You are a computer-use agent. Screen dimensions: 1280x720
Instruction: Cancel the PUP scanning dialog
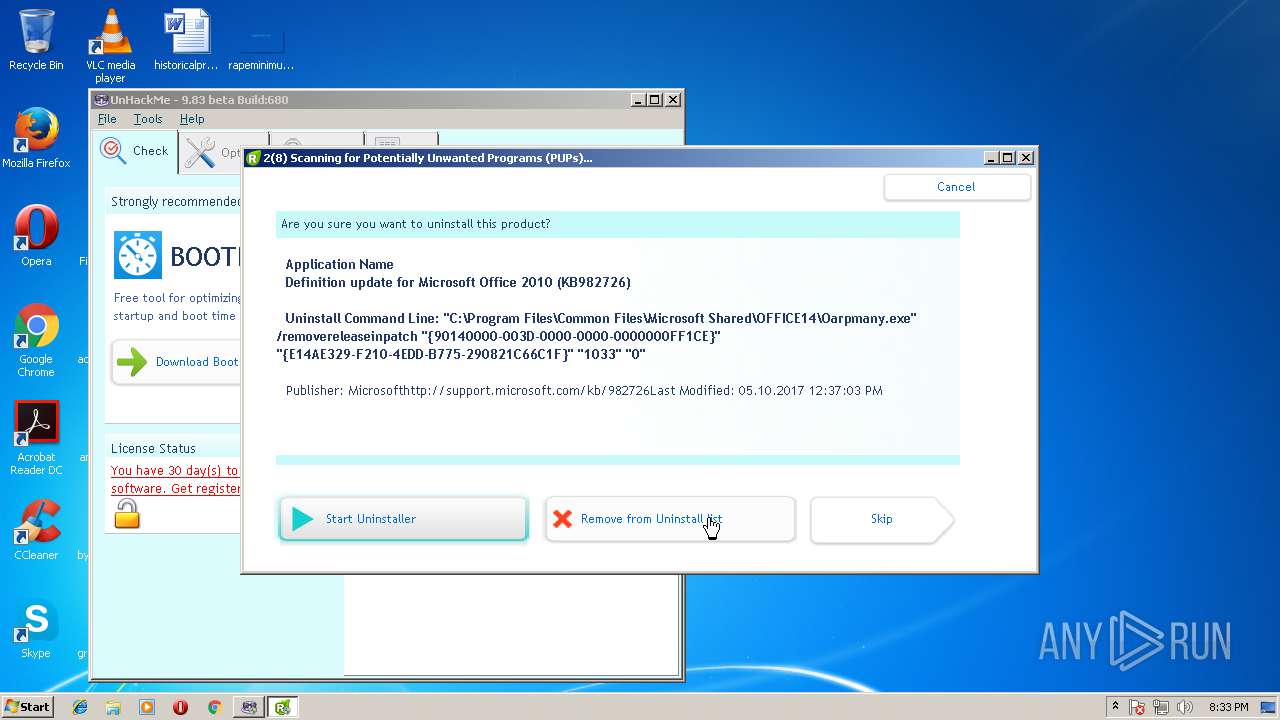tap(956, 187)
